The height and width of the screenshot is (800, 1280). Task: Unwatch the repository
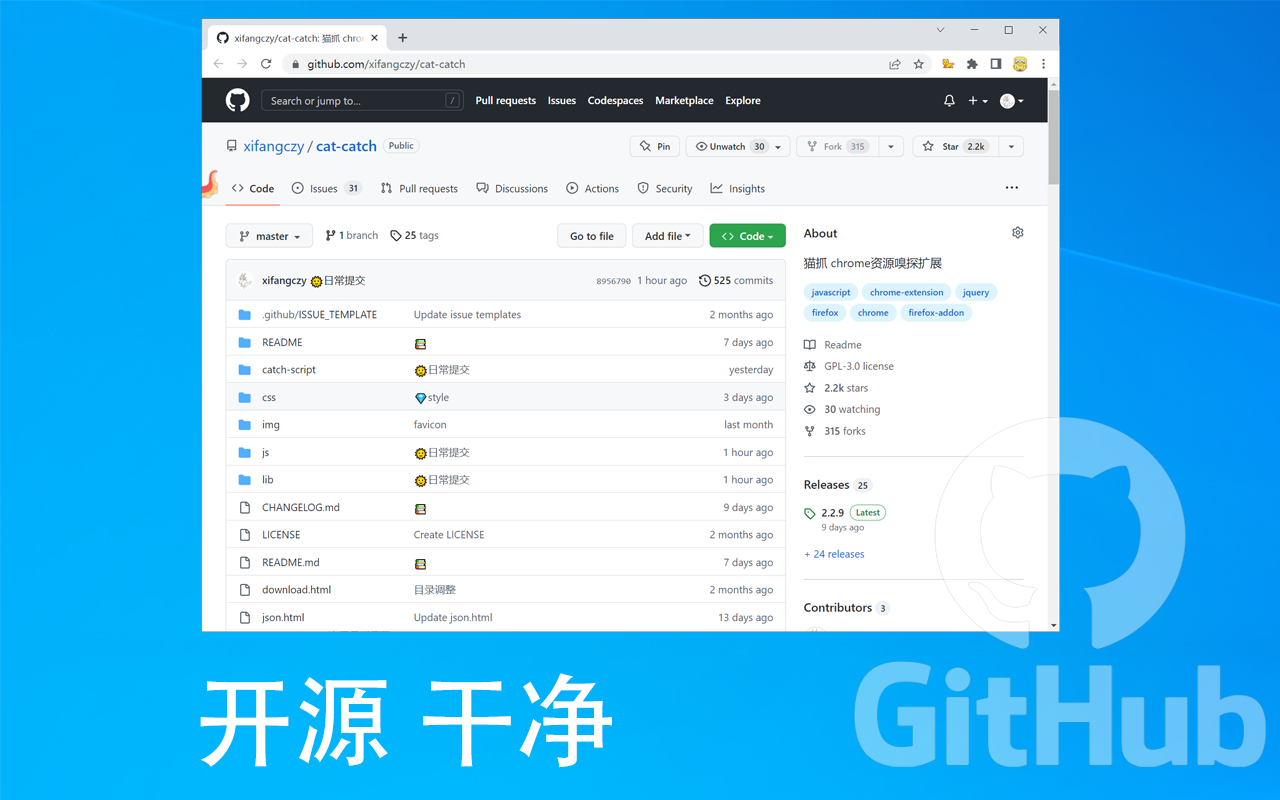click(x=727, y=146)
